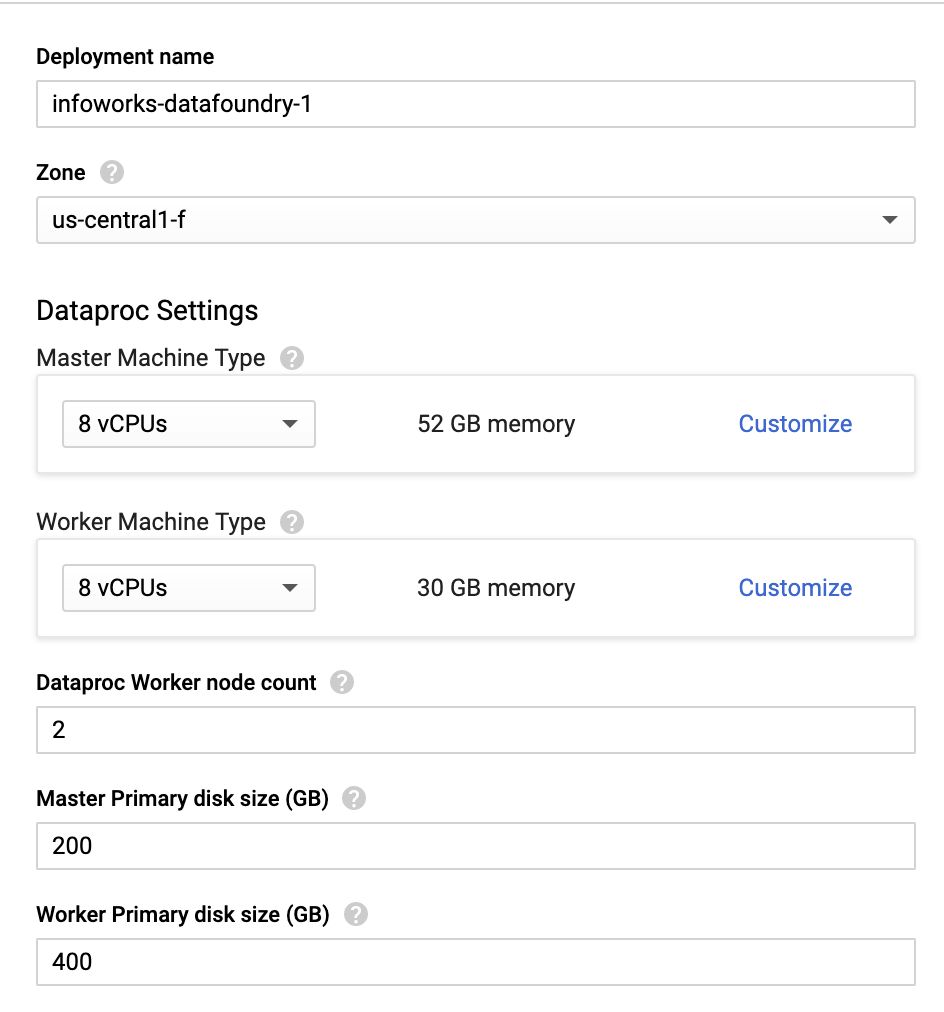
Task: Click the 'Worker Machine Type' label
Action: pos(151,522)
